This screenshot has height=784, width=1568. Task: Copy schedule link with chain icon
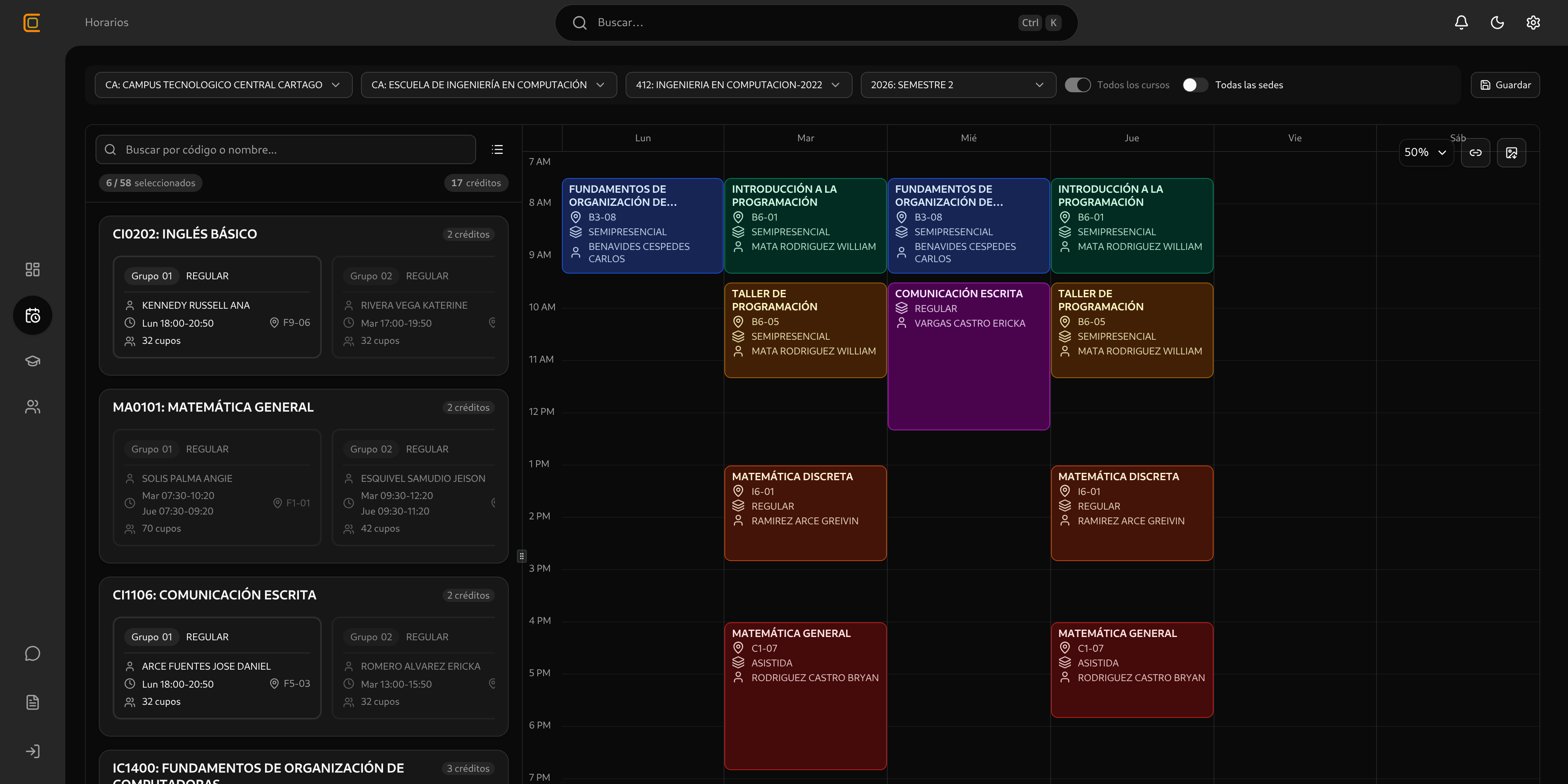point(1475,152)
